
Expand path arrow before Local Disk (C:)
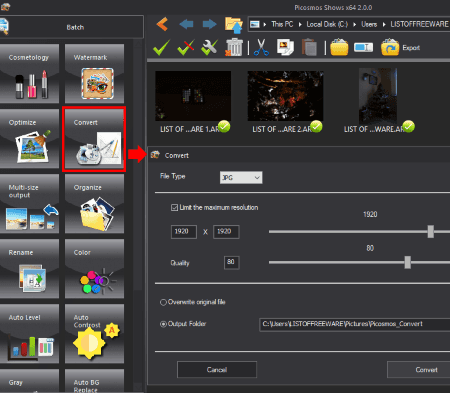coord(300,24)
